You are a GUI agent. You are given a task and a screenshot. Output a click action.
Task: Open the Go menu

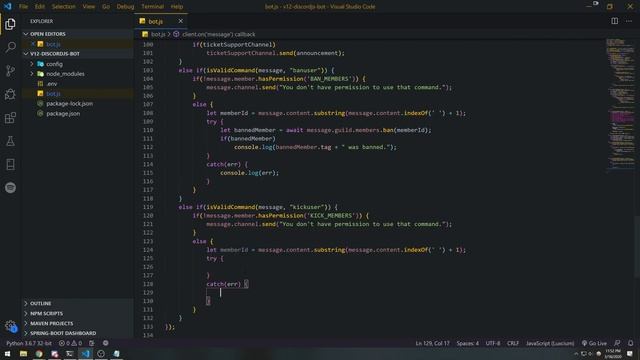pyautogui.click(x=106, y=7)
